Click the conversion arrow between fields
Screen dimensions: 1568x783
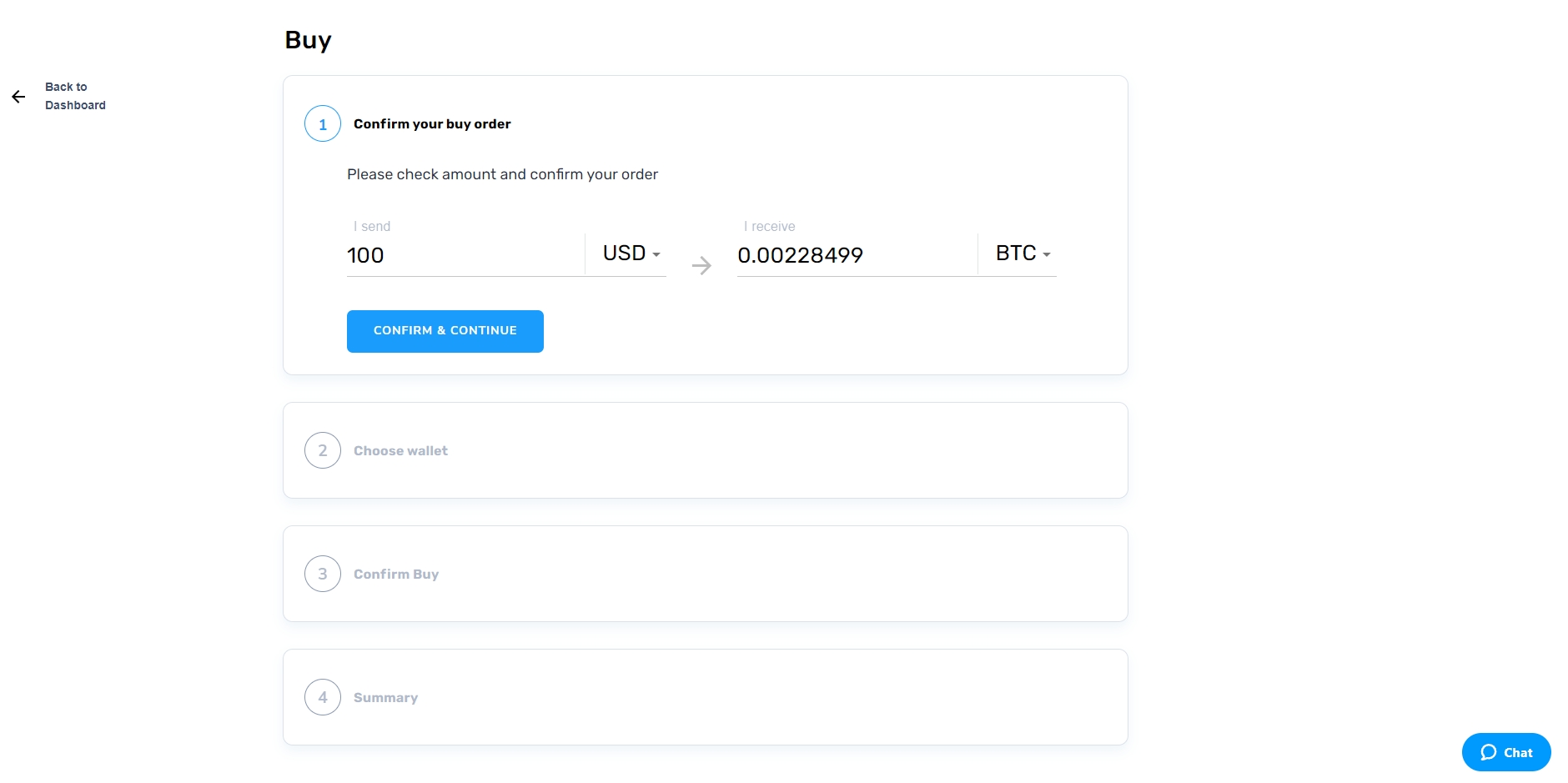tap(701, 266)
